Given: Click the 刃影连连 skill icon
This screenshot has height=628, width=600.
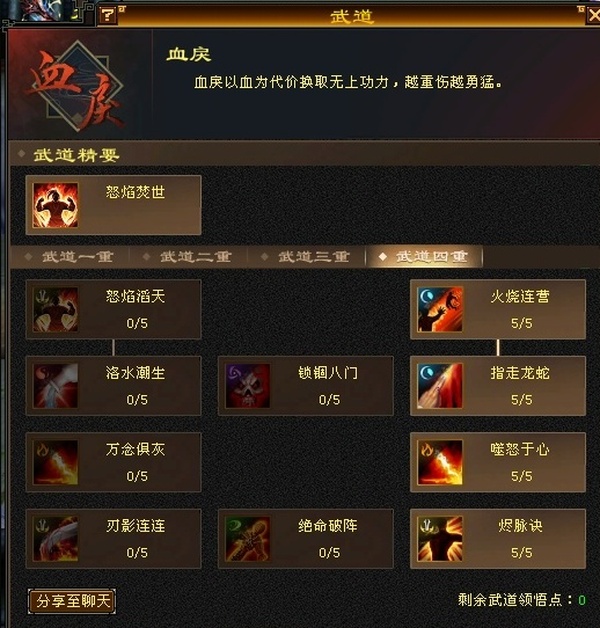Looking at the screenshot, I should click(55, 539).
